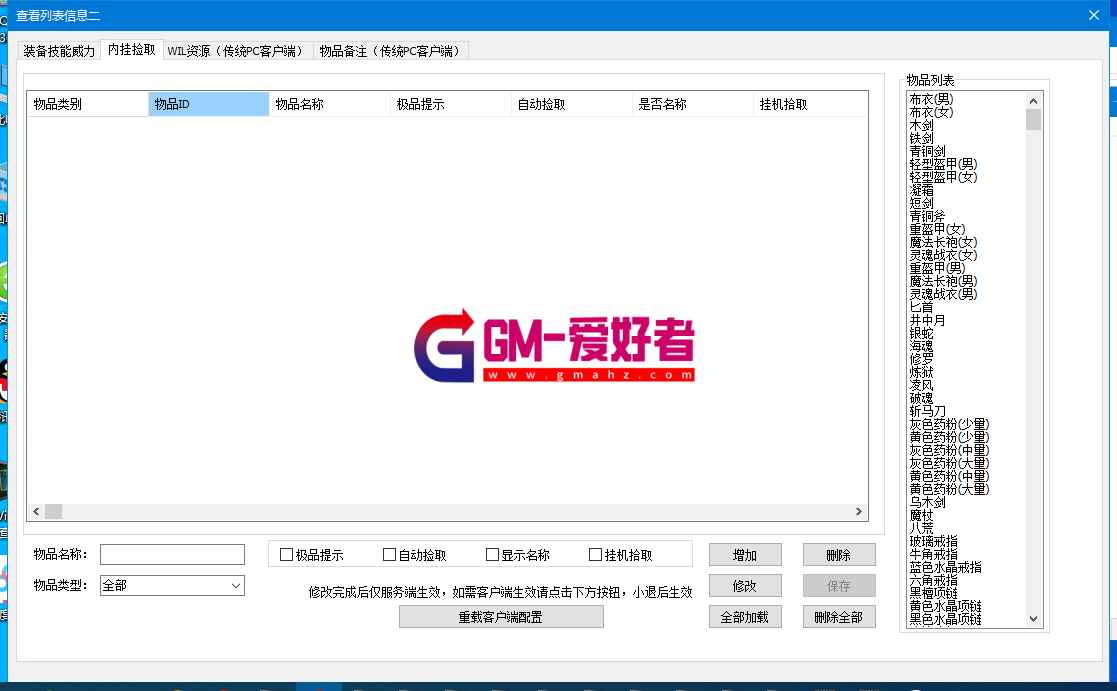Click the table's horizontal scrollbar thumb
This screenshot has height=691, width=1117.
tap(53, 511)
